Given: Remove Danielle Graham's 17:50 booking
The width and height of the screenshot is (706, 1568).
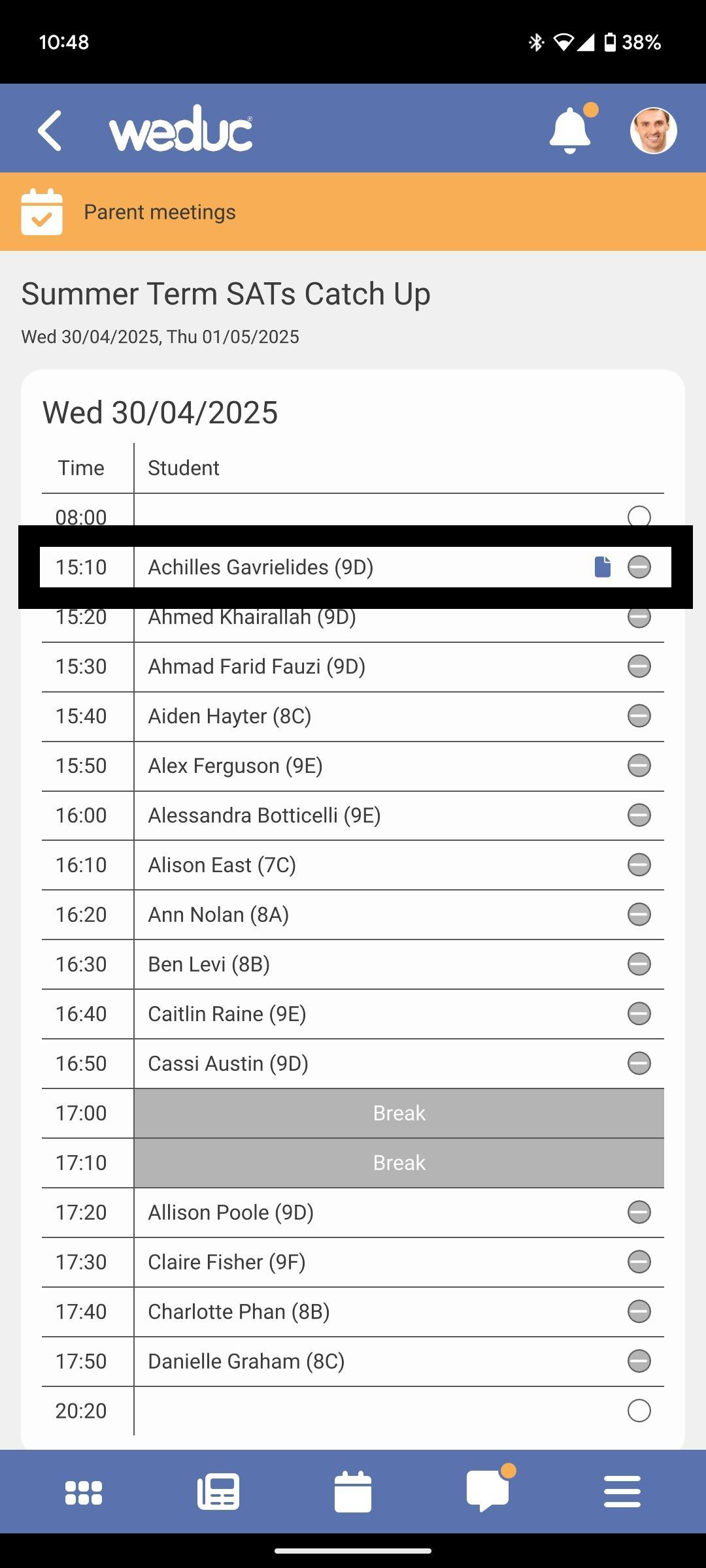Looking at the screenshot, I should click(639, 1362).
